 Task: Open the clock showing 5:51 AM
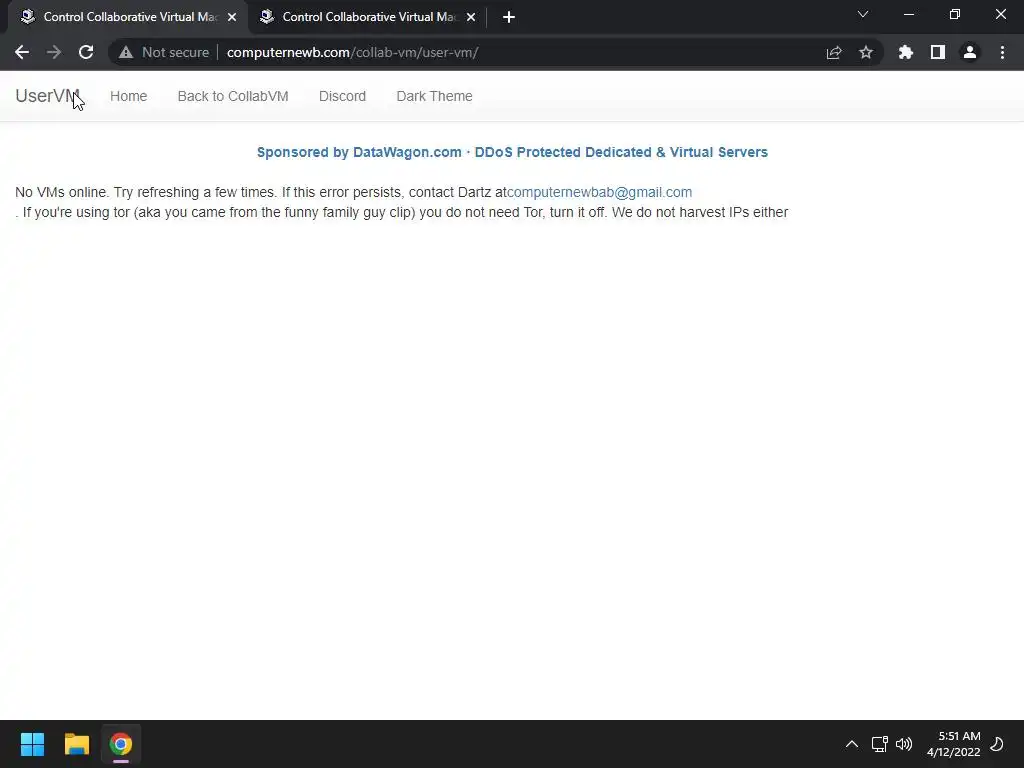(953, 744)
